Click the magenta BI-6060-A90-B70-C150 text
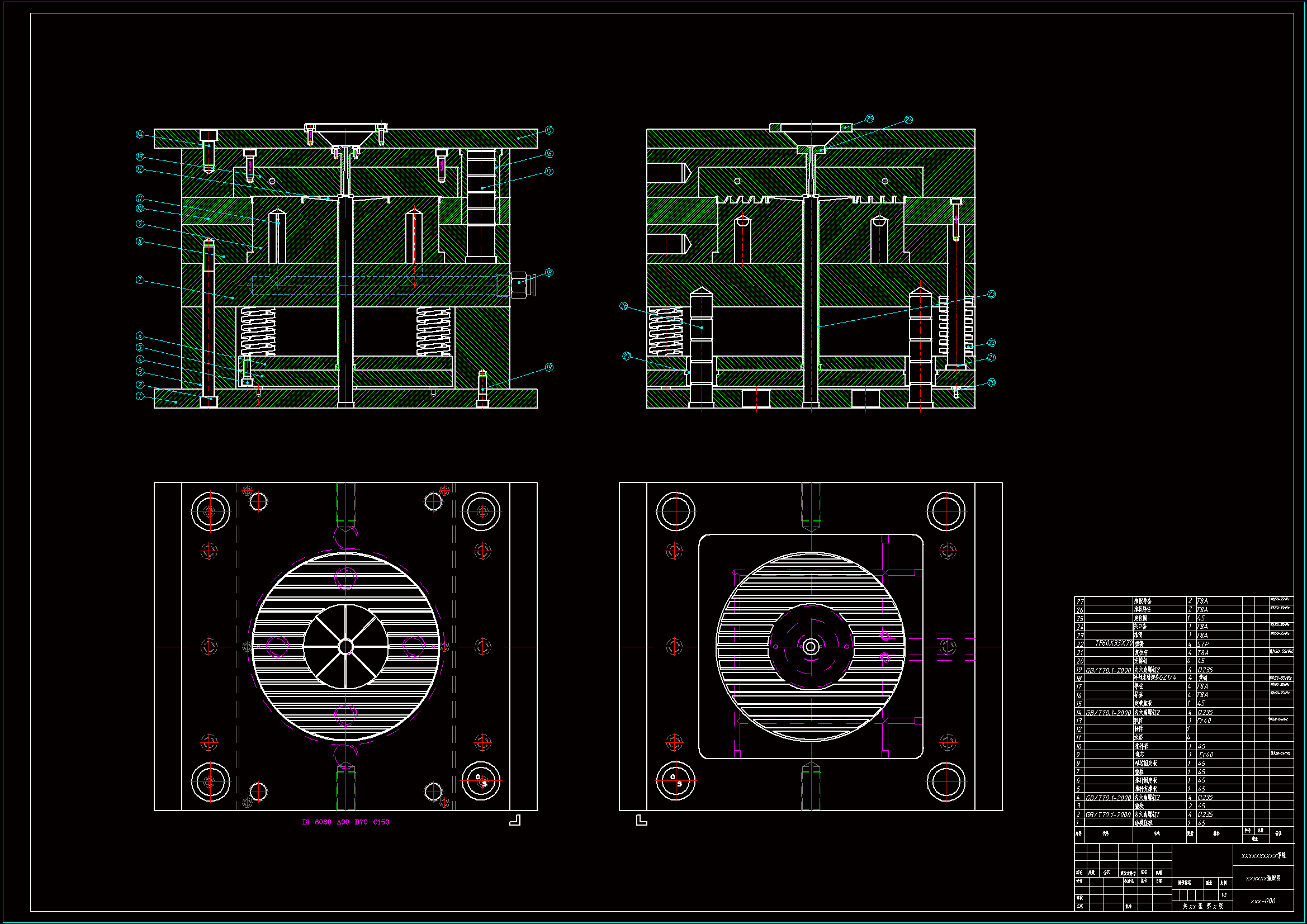The width and height of the screenshot is (1307, 924). click(345, 822)
